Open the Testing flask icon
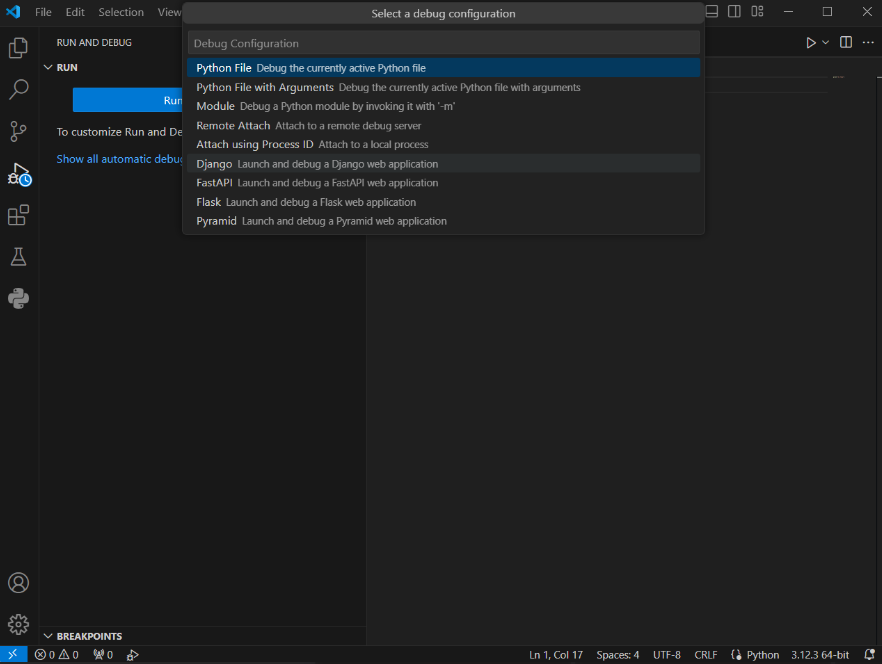This screenshot has width=882, height=664. coord(18,257)
